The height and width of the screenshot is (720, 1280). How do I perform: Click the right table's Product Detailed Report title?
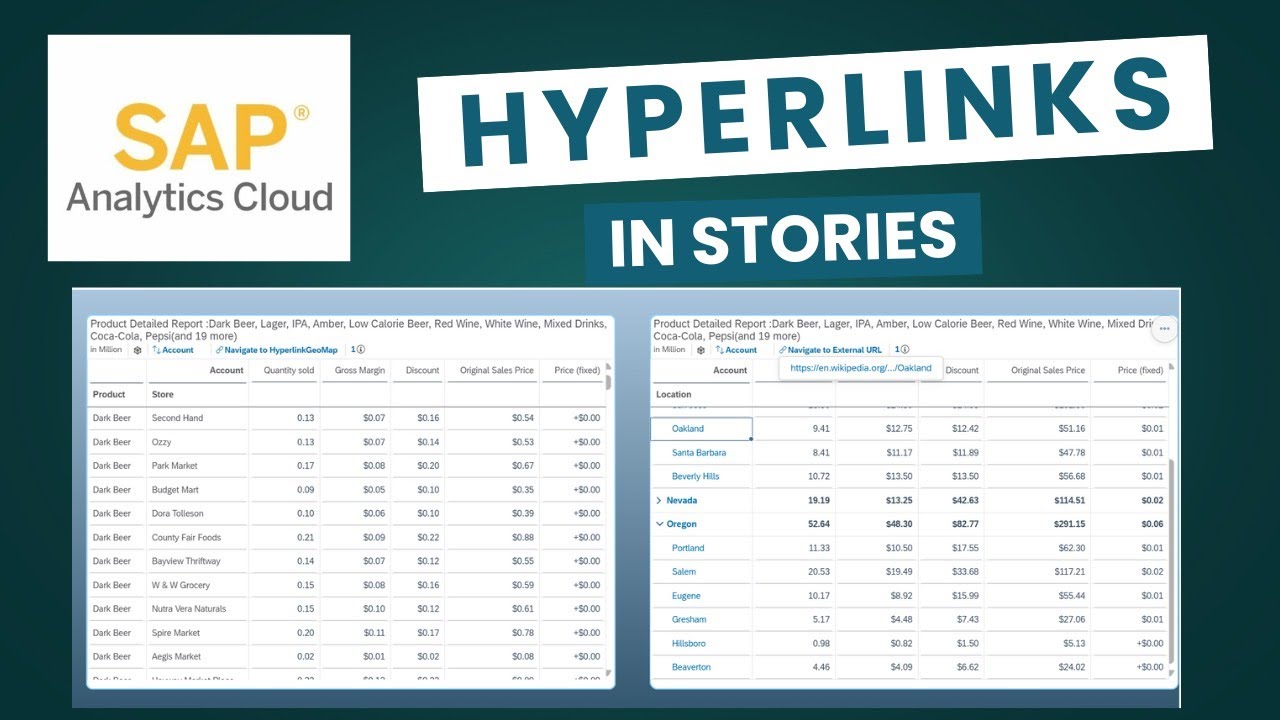coord(902,330)
